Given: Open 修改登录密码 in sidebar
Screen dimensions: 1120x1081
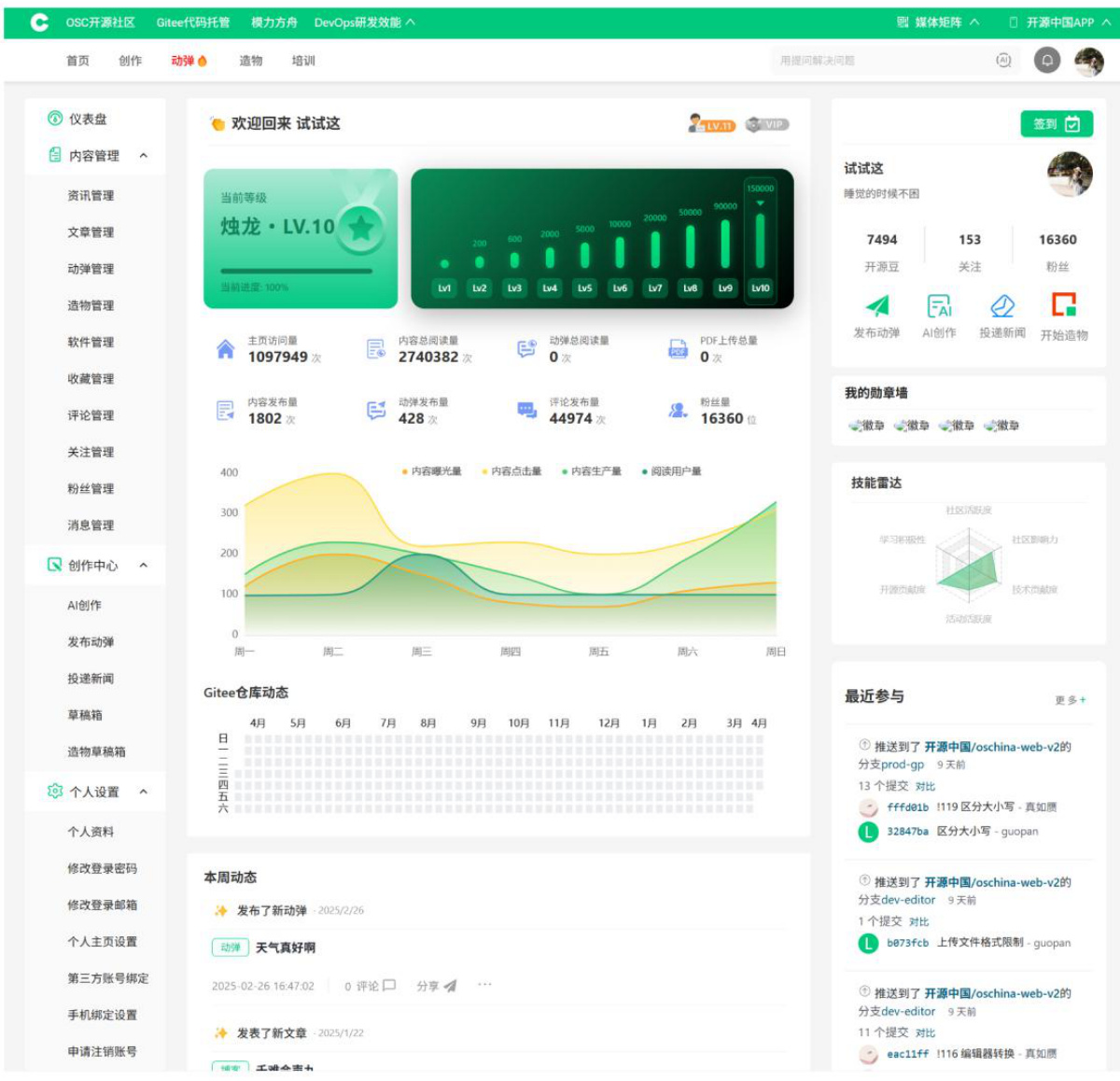Looking at the screenshot, I should click(x=103, y=868).
